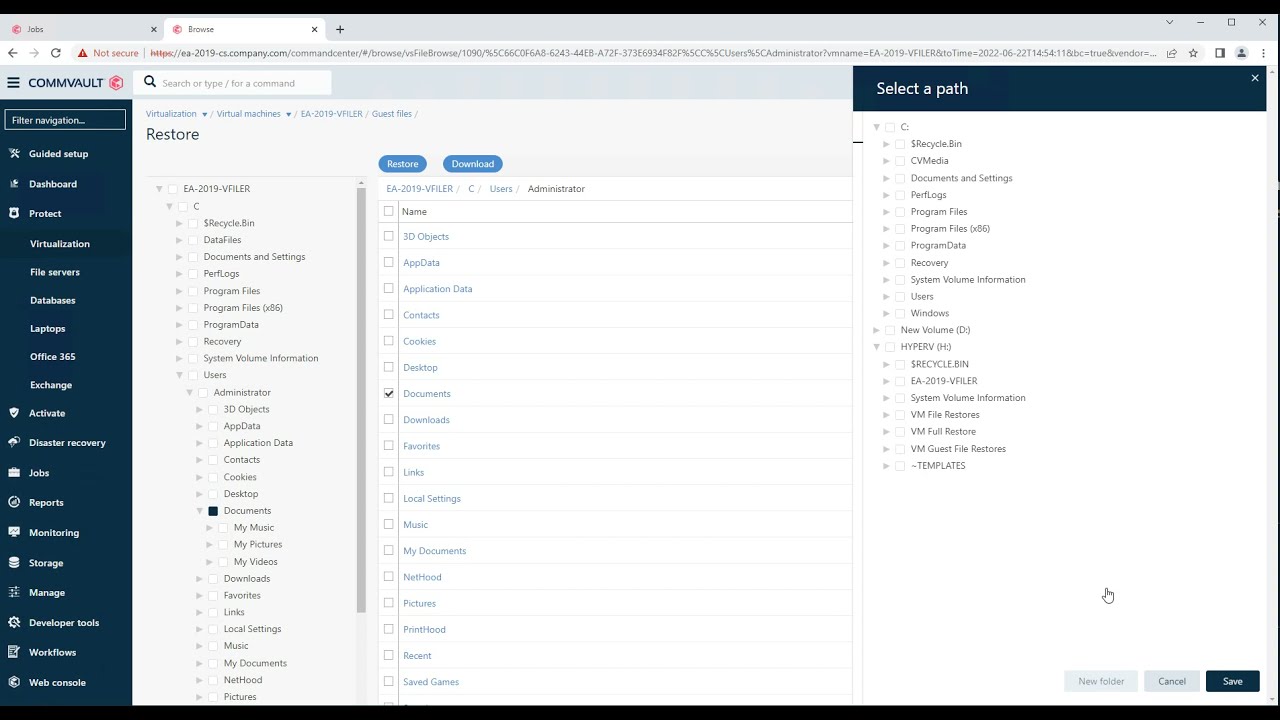Open the browser three-dot menu
The width and height of the screenshot is (1280, 720).
pyautogui.click(x=1263, y=53)
